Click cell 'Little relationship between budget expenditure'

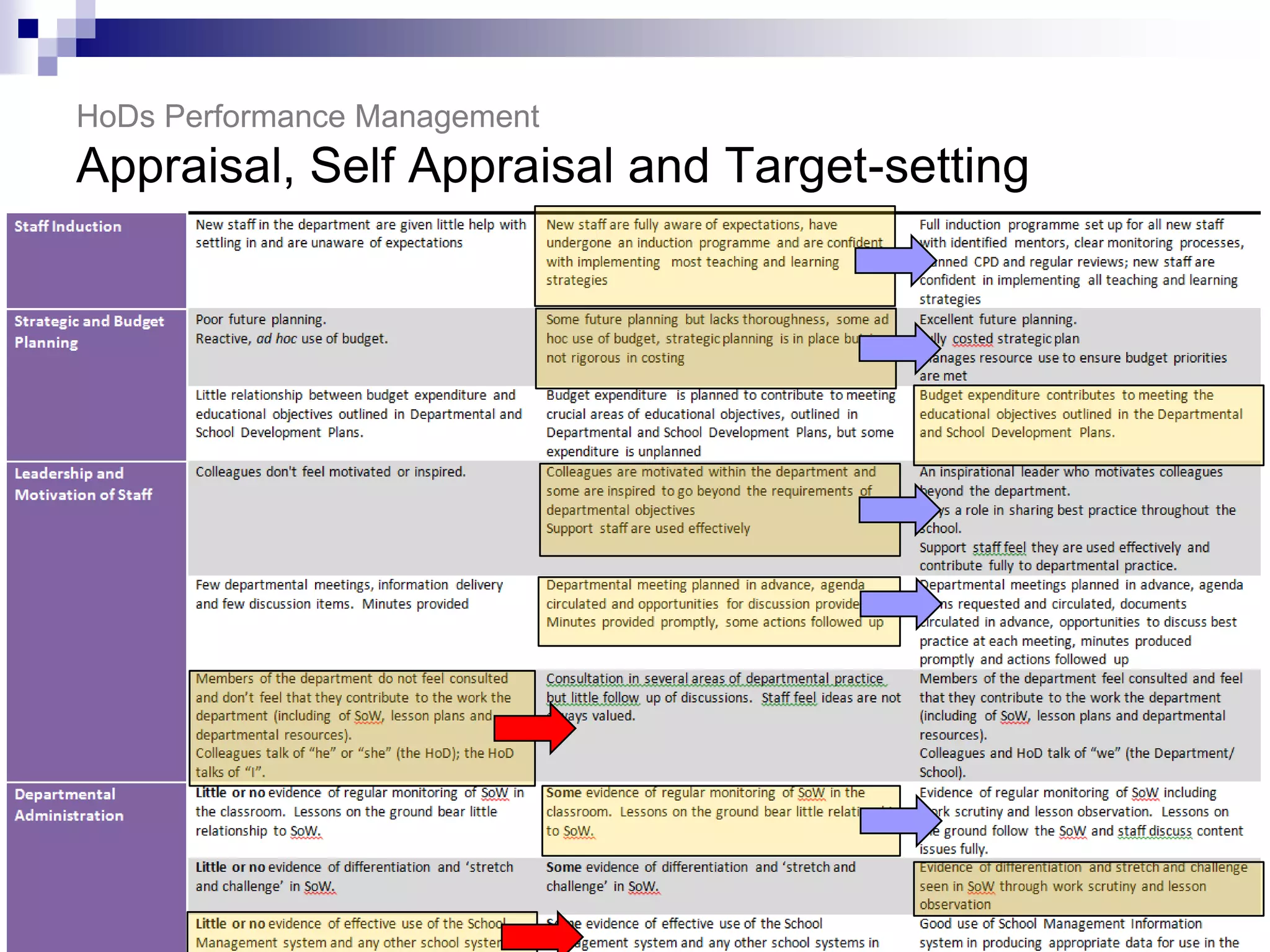point(362,423)
